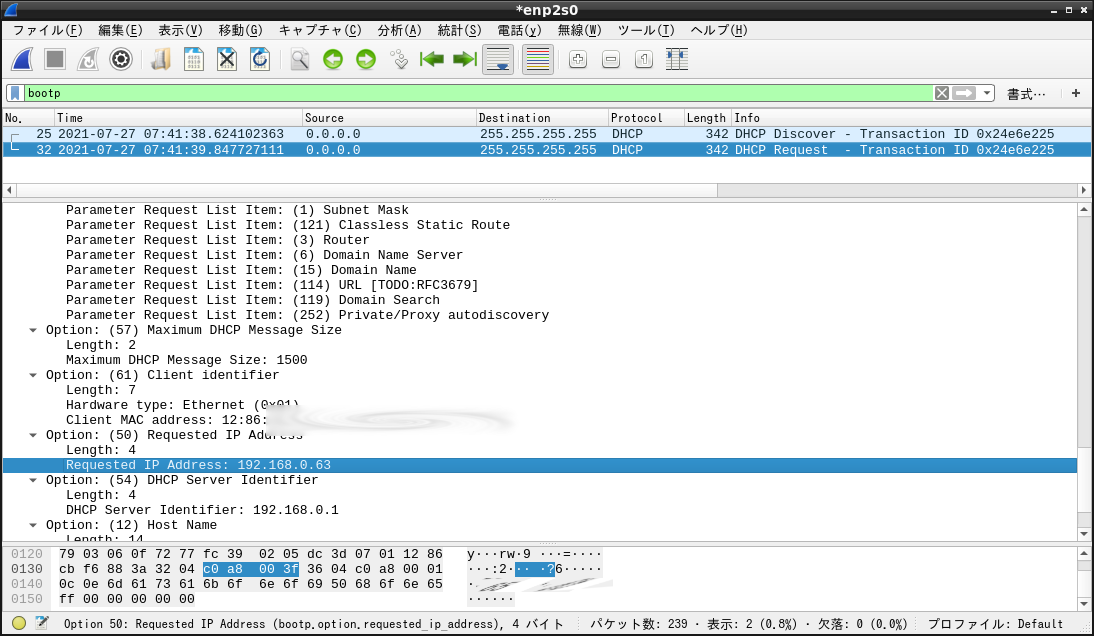Open the 編集(E) menu
The width and height of the screenshot is (1094, 636).
120,30
